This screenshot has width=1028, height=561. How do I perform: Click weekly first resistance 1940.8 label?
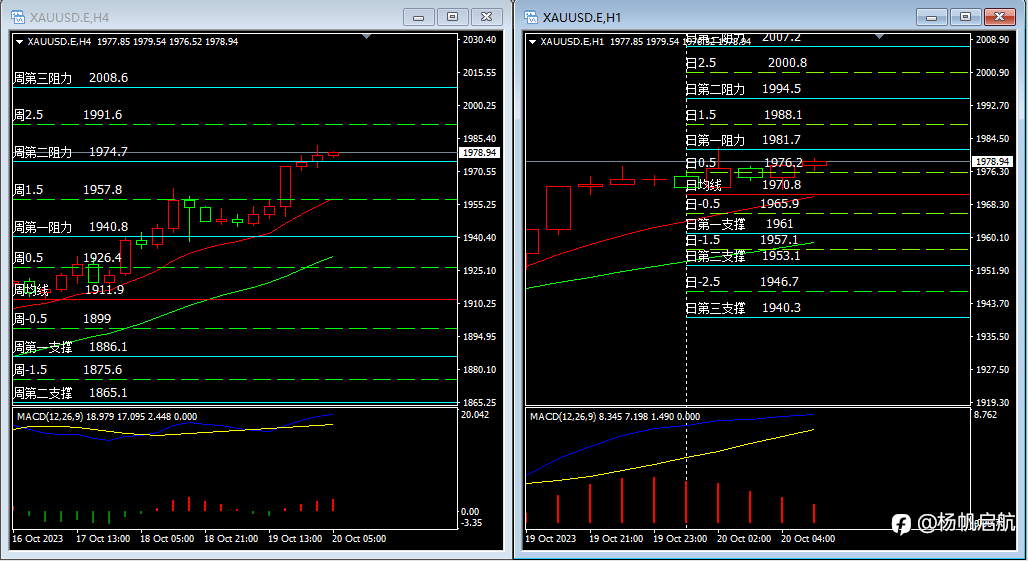point(71,227)
